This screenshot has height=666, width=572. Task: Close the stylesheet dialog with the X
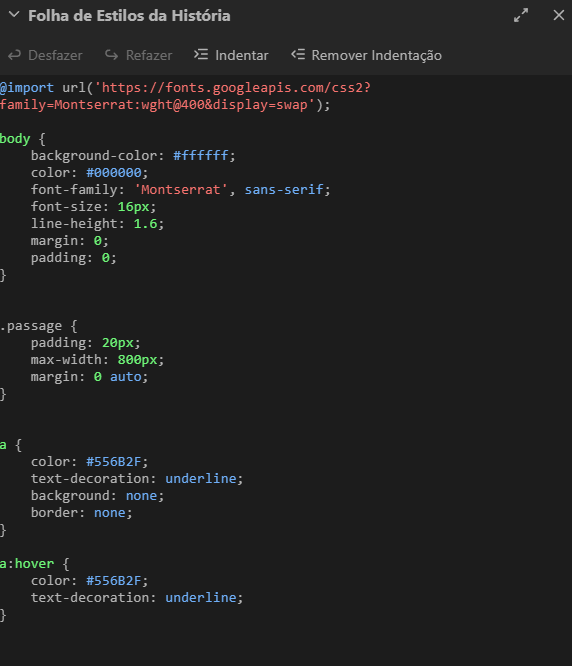pos(559,15)
